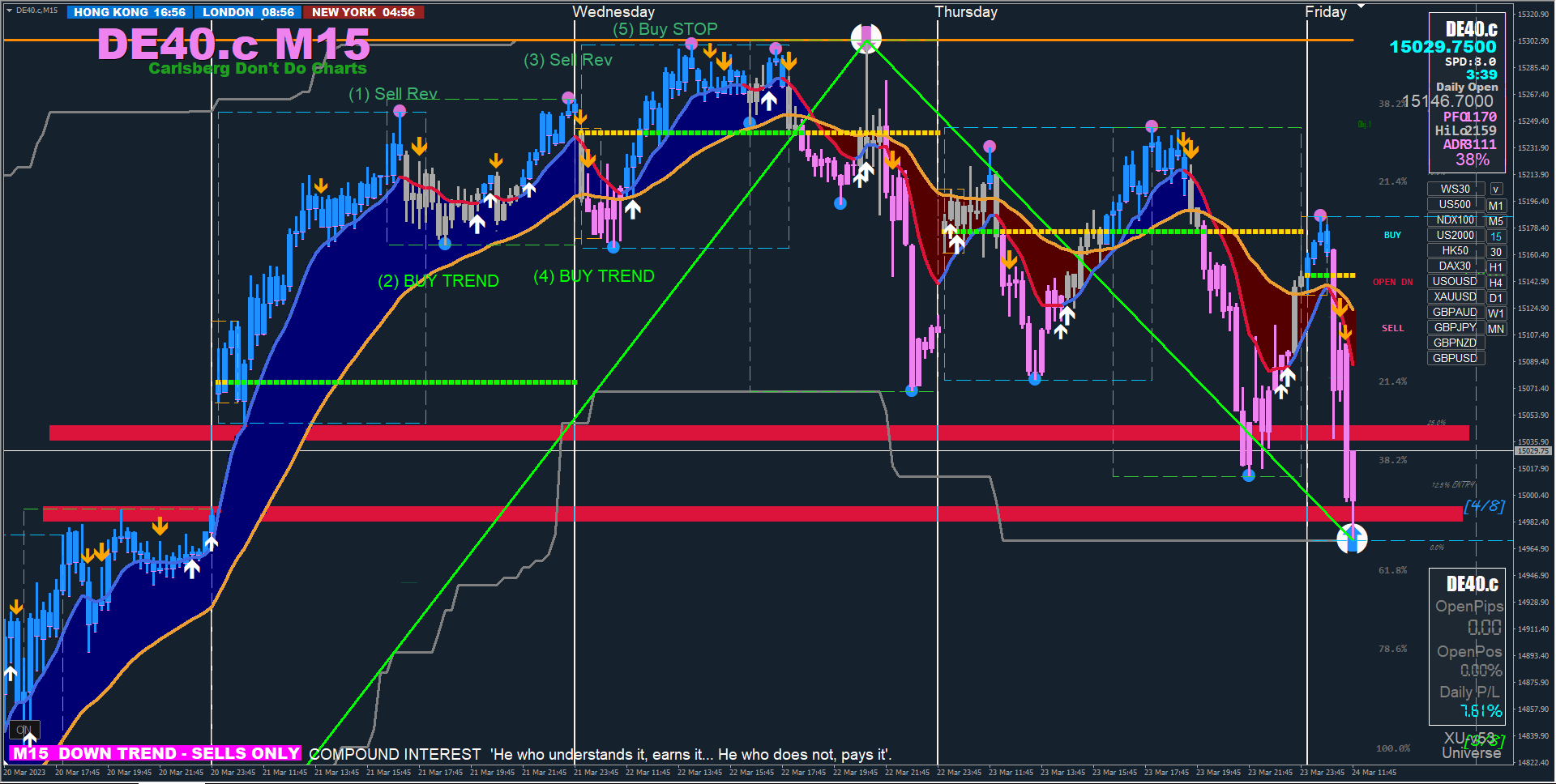Choose the GBPUSD symbol button

[x=1456, y=358]
